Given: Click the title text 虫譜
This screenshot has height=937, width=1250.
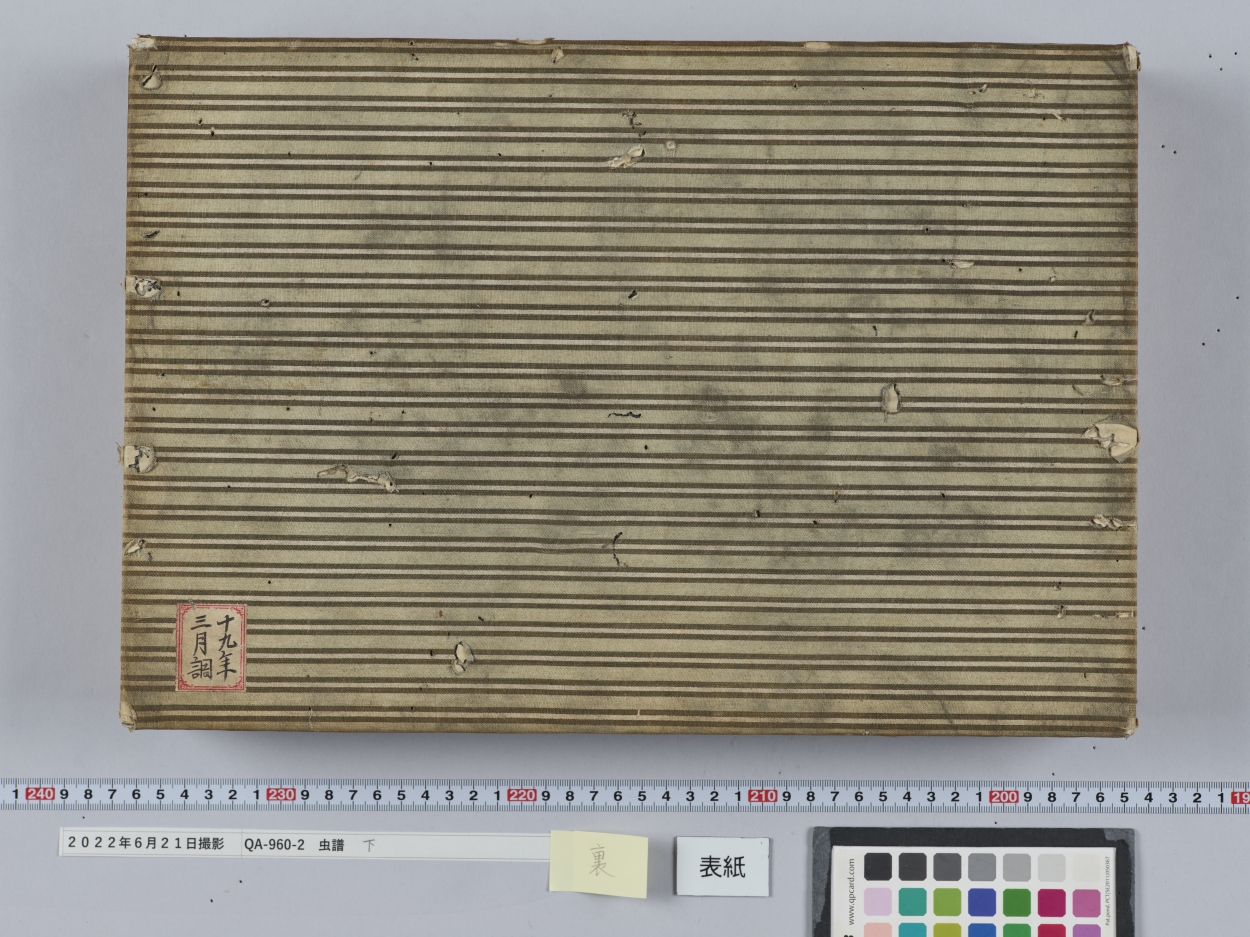Looking at the screenshot, I should [x=331, y=844].
